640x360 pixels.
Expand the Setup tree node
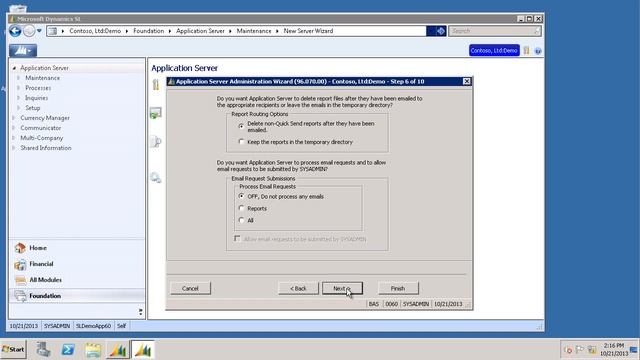pos(18,108)
